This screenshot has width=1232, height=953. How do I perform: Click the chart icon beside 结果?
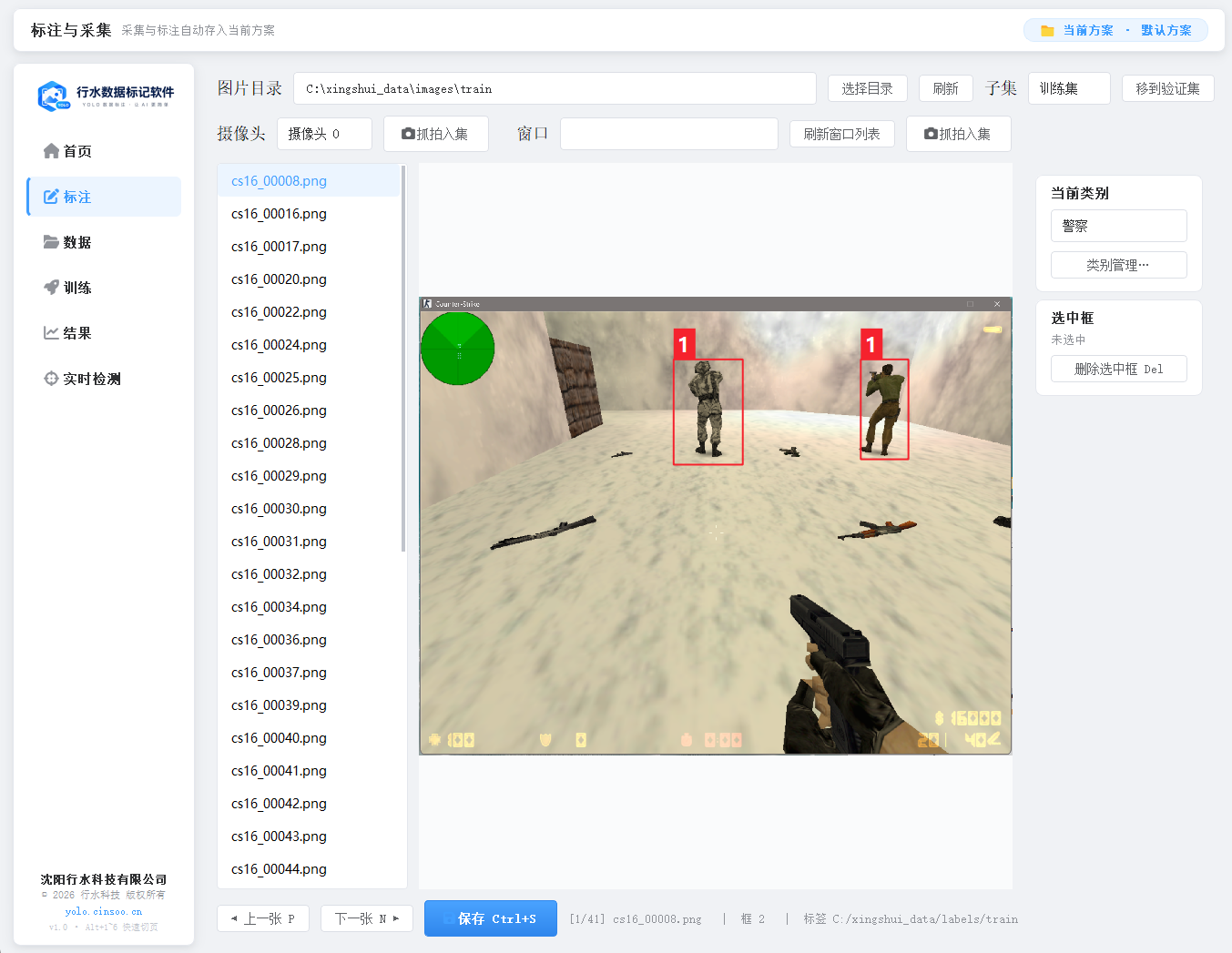[51, 333]
